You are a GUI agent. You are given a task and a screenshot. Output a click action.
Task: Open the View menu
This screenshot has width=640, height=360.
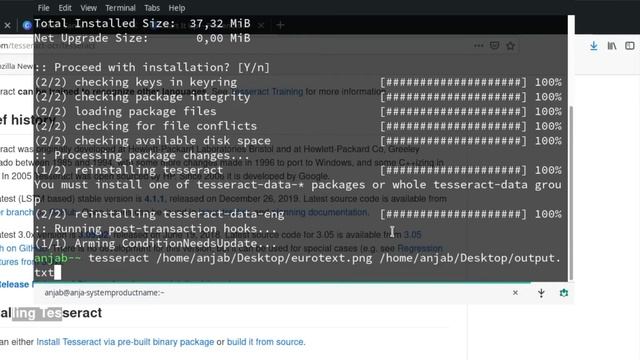88,8
